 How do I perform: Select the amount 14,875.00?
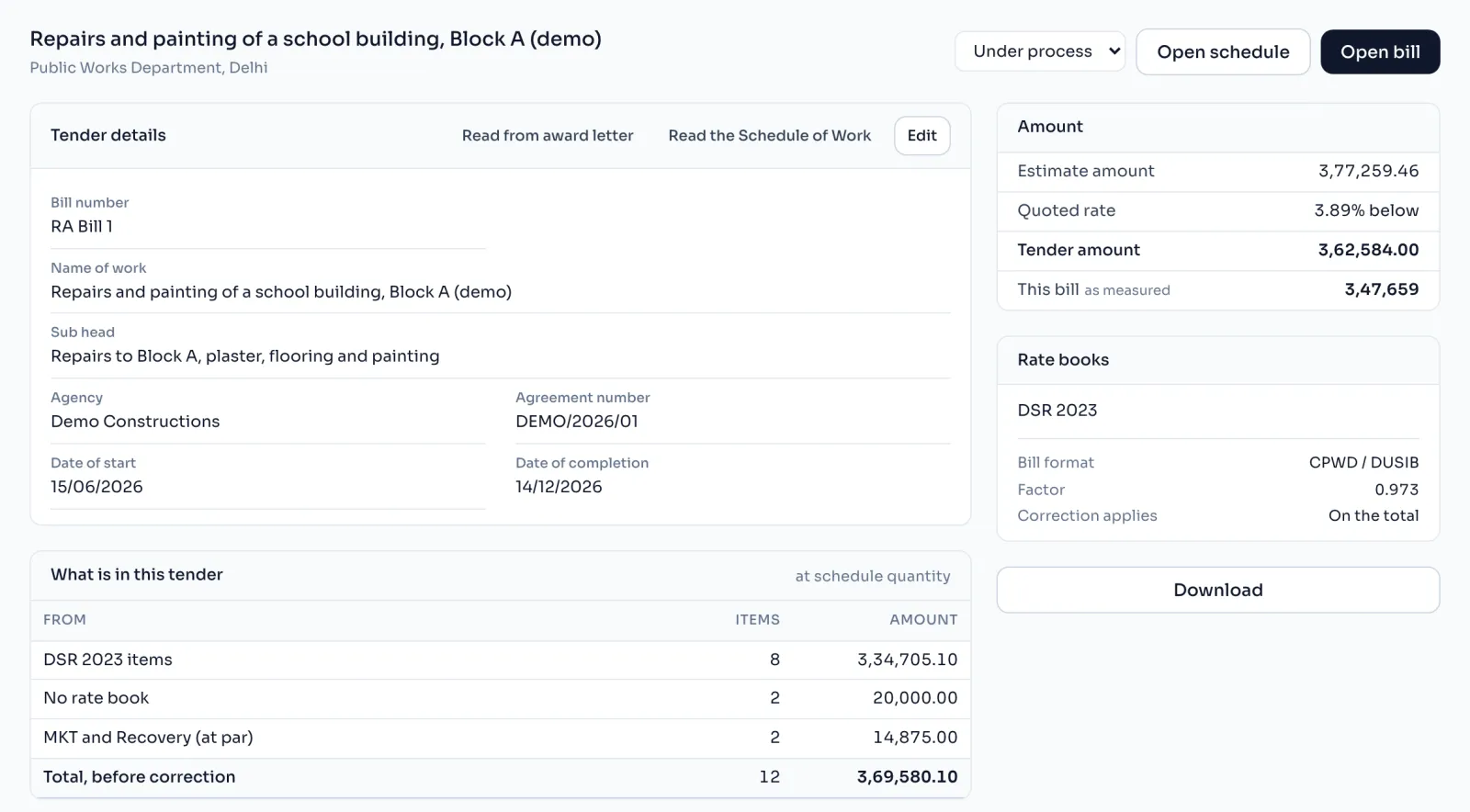(915, 738)
